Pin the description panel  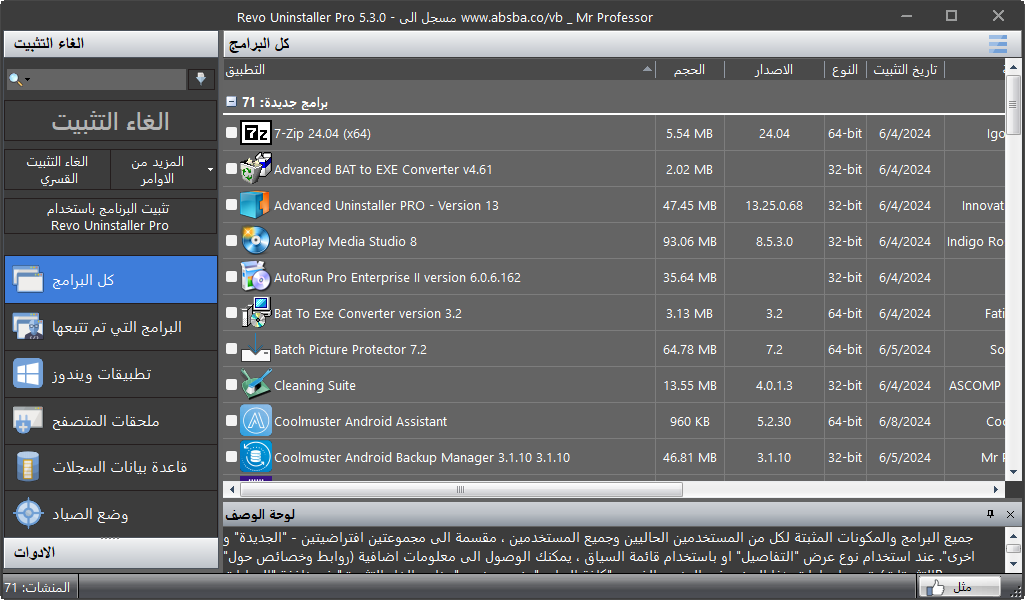click(990, 514)
